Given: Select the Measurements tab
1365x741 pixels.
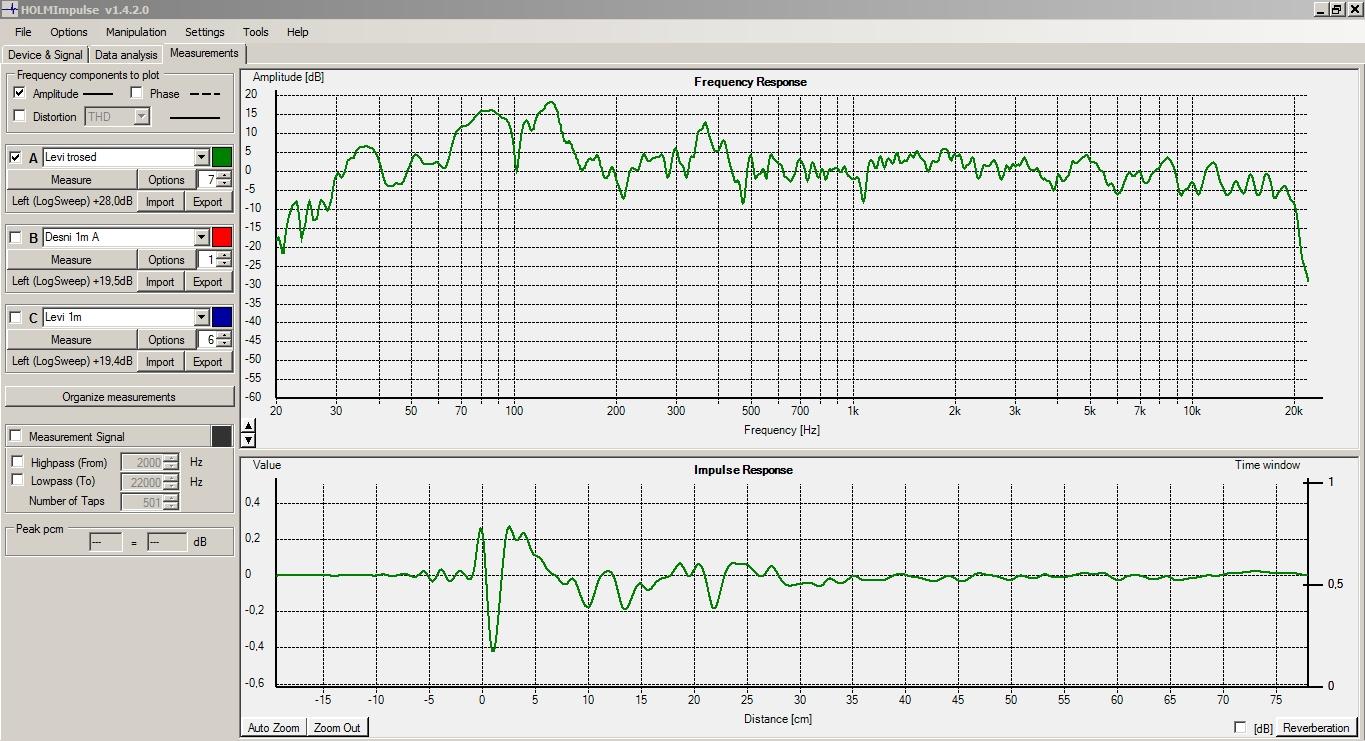Looking at the screenshot, I should pyautogui.click(x=204, y=53).
